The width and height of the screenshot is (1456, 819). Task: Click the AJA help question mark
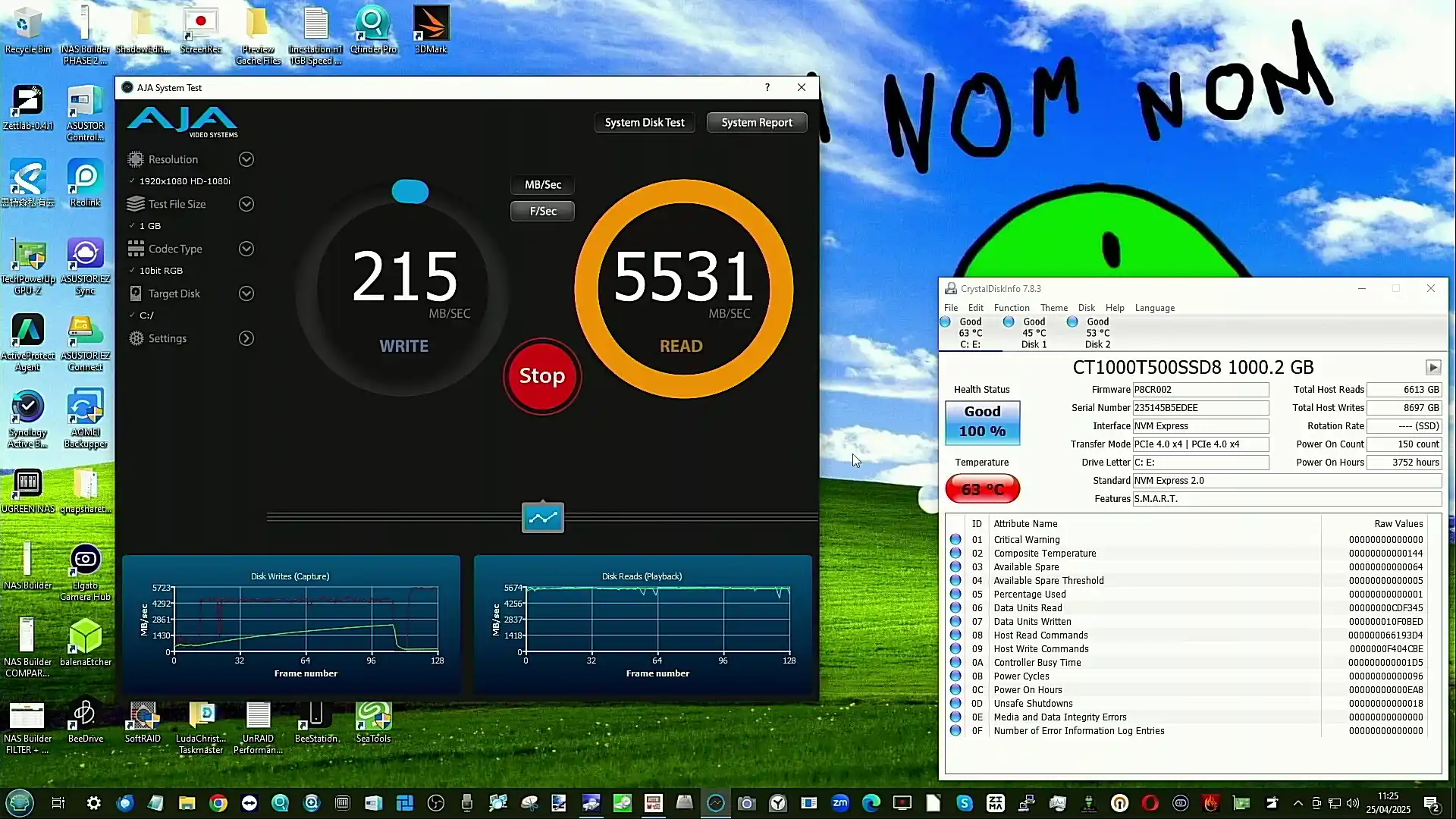point(767,88)
